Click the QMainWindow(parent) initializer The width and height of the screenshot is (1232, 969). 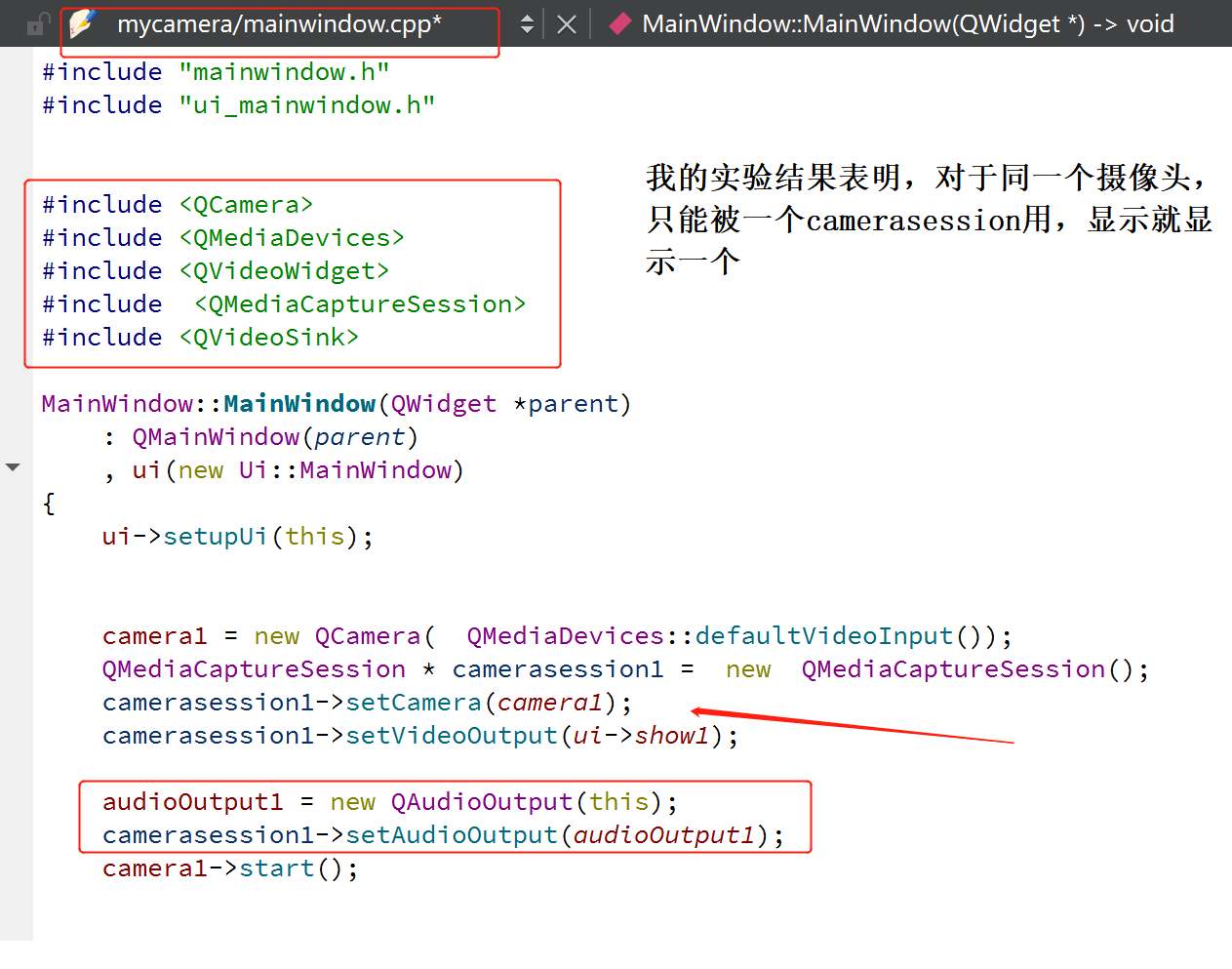pos(276,437)
